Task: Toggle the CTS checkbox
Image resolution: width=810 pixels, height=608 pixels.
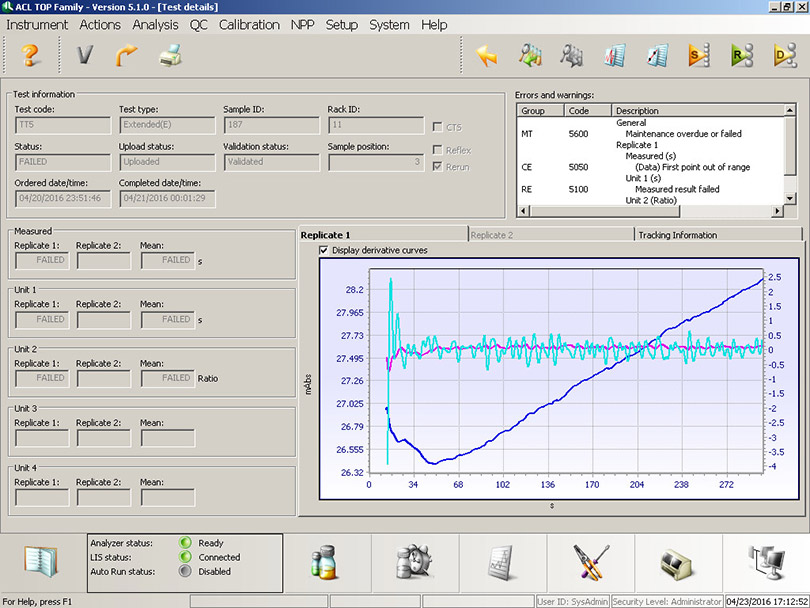Action: pos(438,127)
